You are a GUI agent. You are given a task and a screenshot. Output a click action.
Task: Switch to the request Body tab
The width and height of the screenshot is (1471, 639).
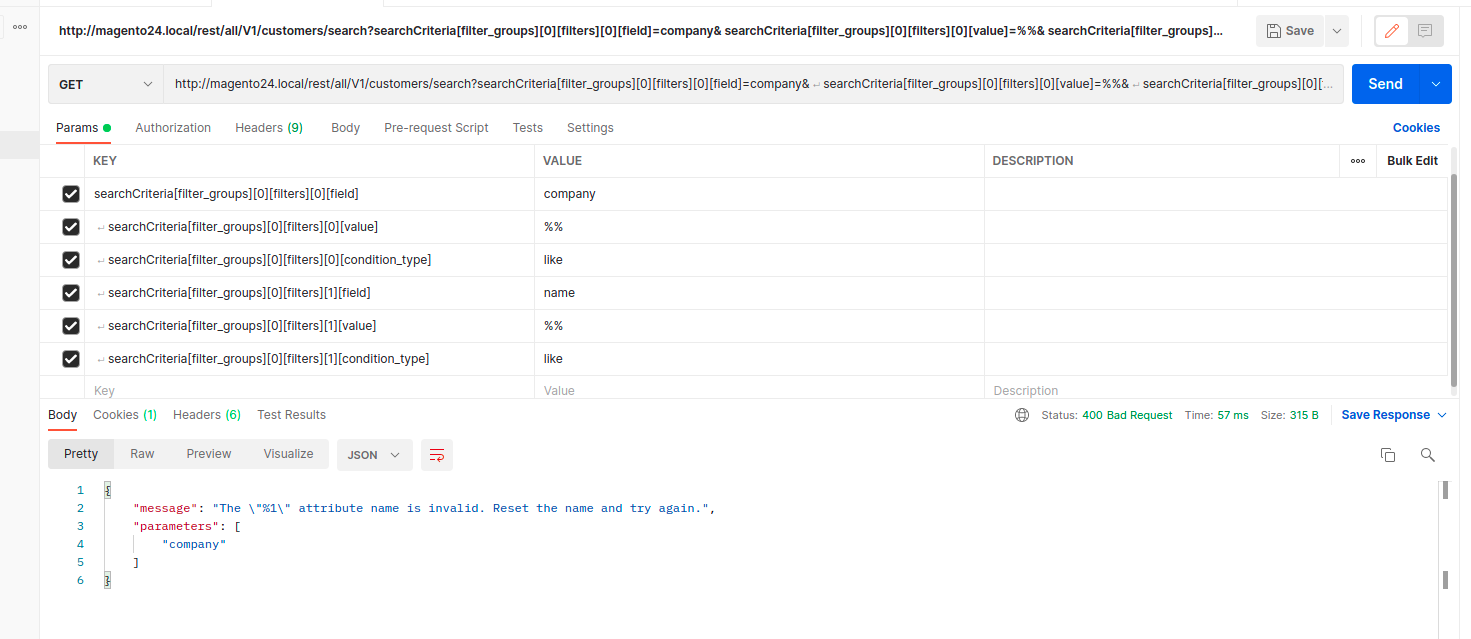click(345, 128)
